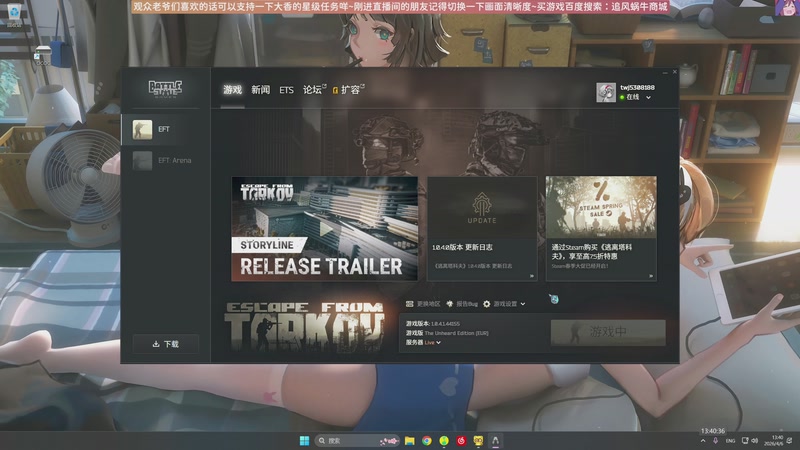This screenshot has width=800, height=450.
Task: Switch to the 新闻 tab
Action: click(x=261, y=90)
